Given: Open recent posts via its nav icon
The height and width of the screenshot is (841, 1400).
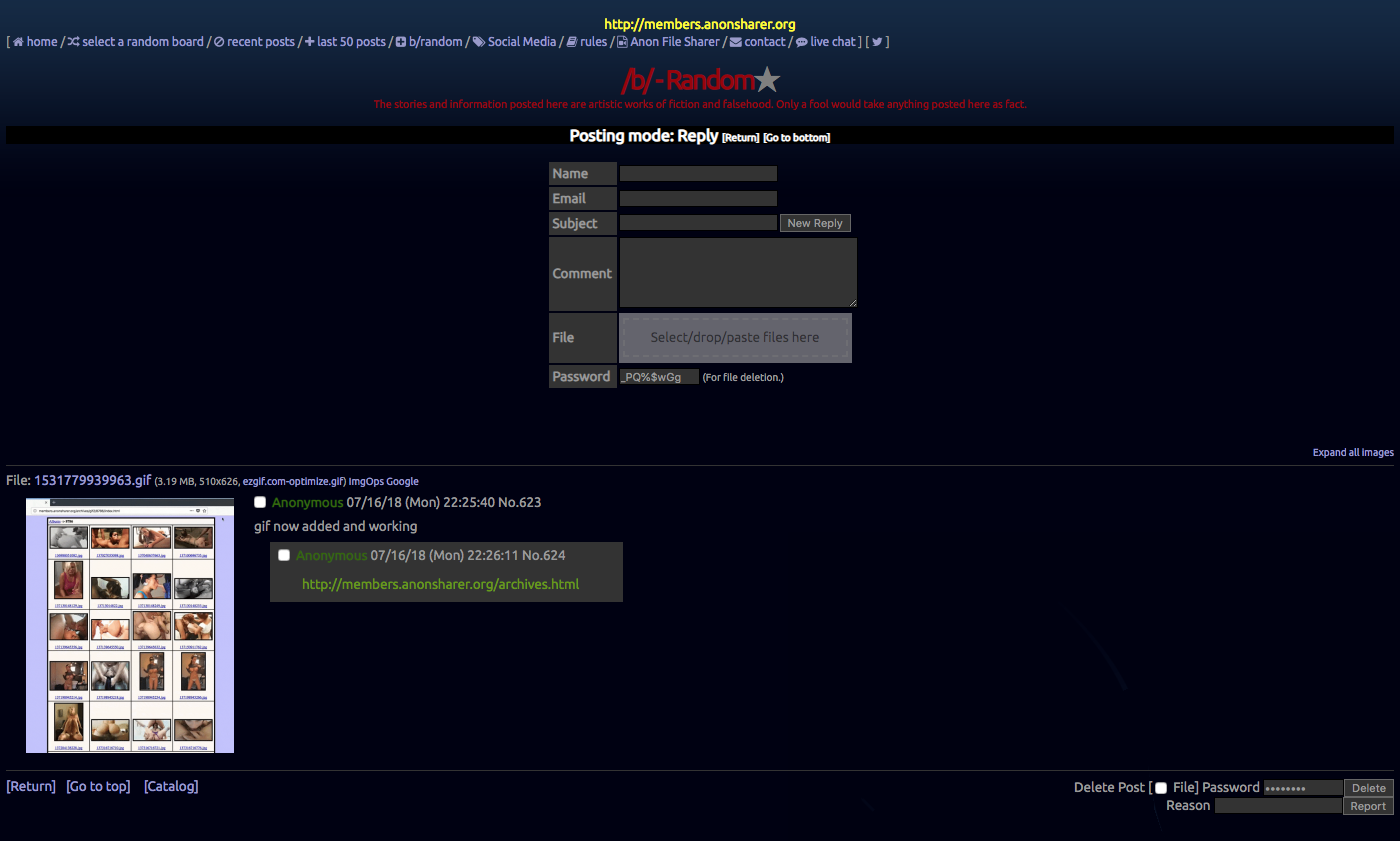Looking at the screenshot, I should coord(219,42).
